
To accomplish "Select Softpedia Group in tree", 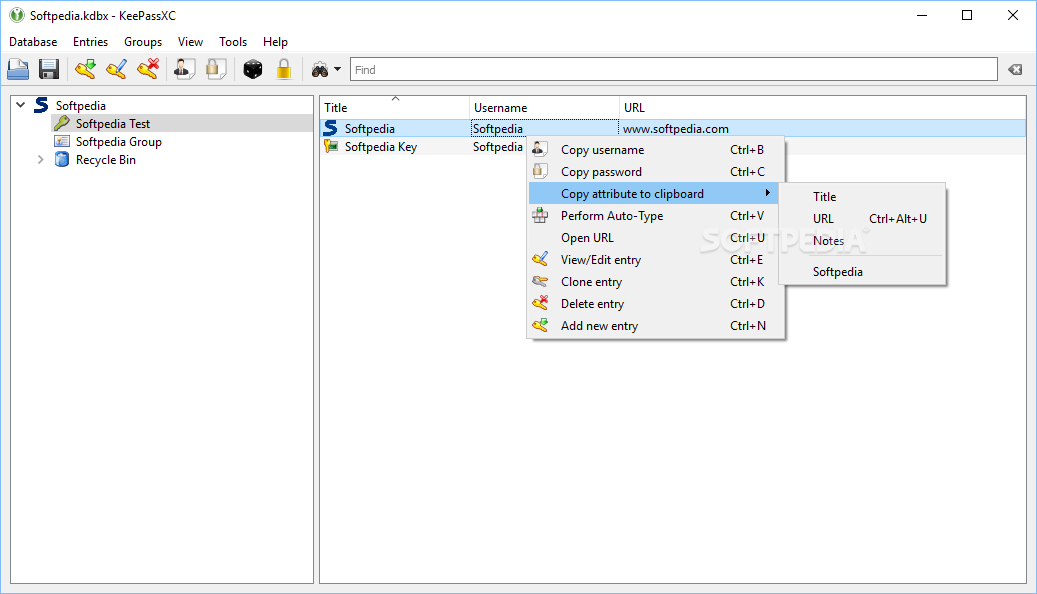I will [119, 142].
